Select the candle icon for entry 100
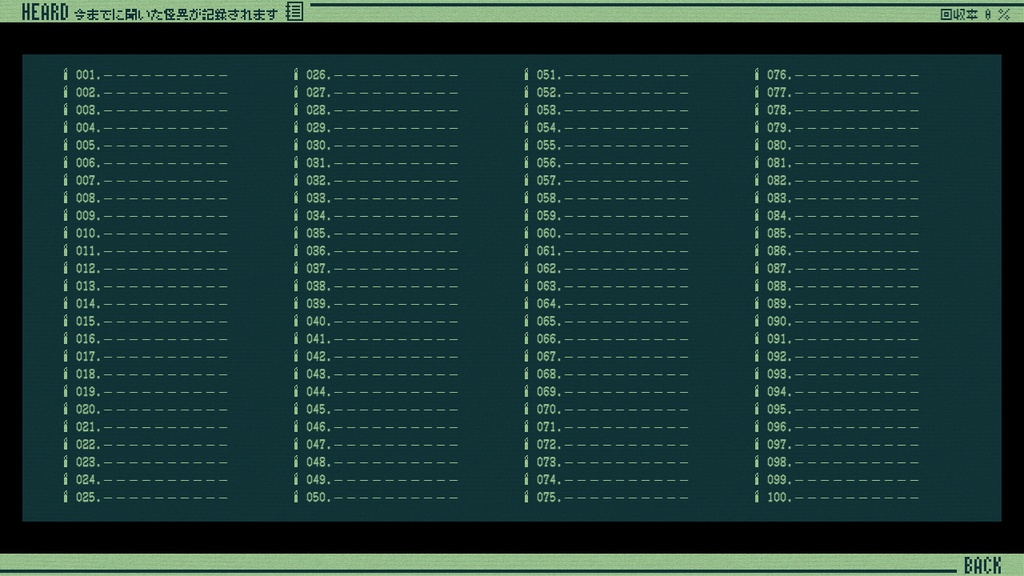Screen dimensions: 1024x576 point(757,497)
